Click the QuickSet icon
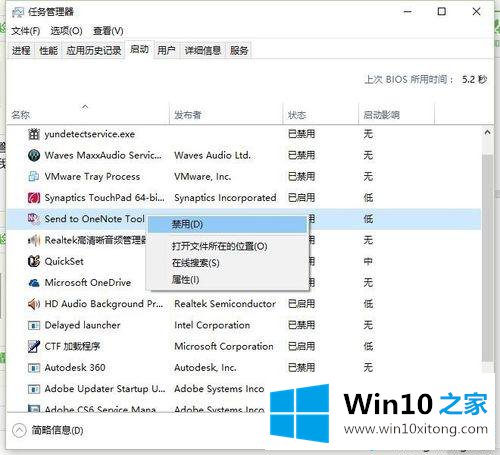Image resolution: width=500 pixels, height=455 pixels. click(34, 261)
